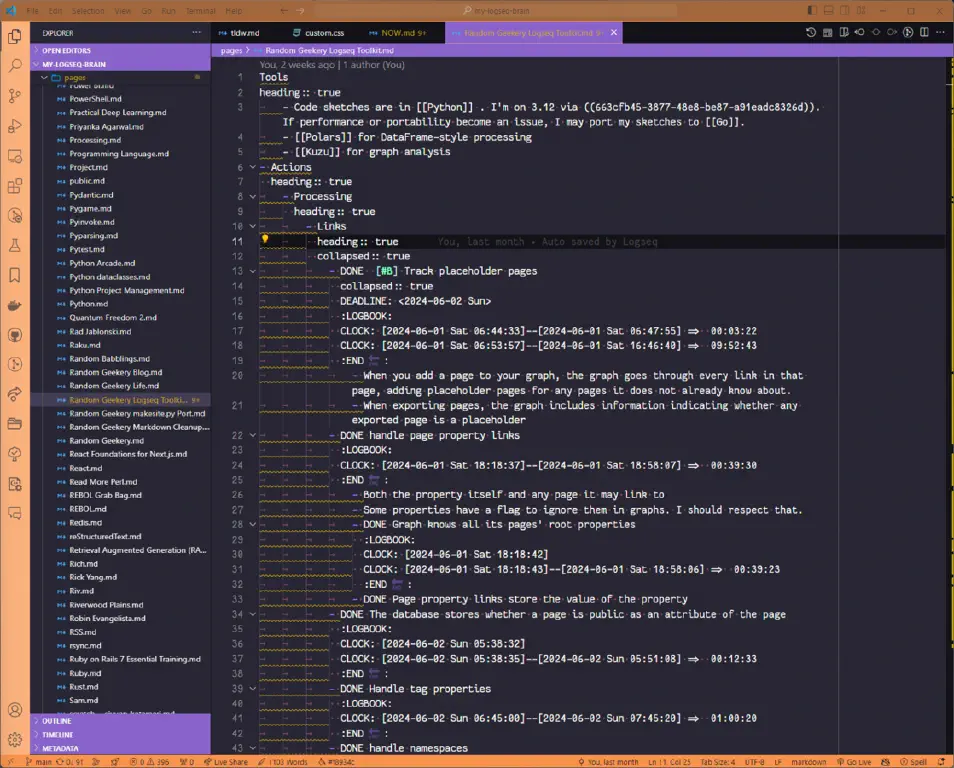The image size is (954, 768).
Task: Fold the block on line 22
Action: (252, 435)
